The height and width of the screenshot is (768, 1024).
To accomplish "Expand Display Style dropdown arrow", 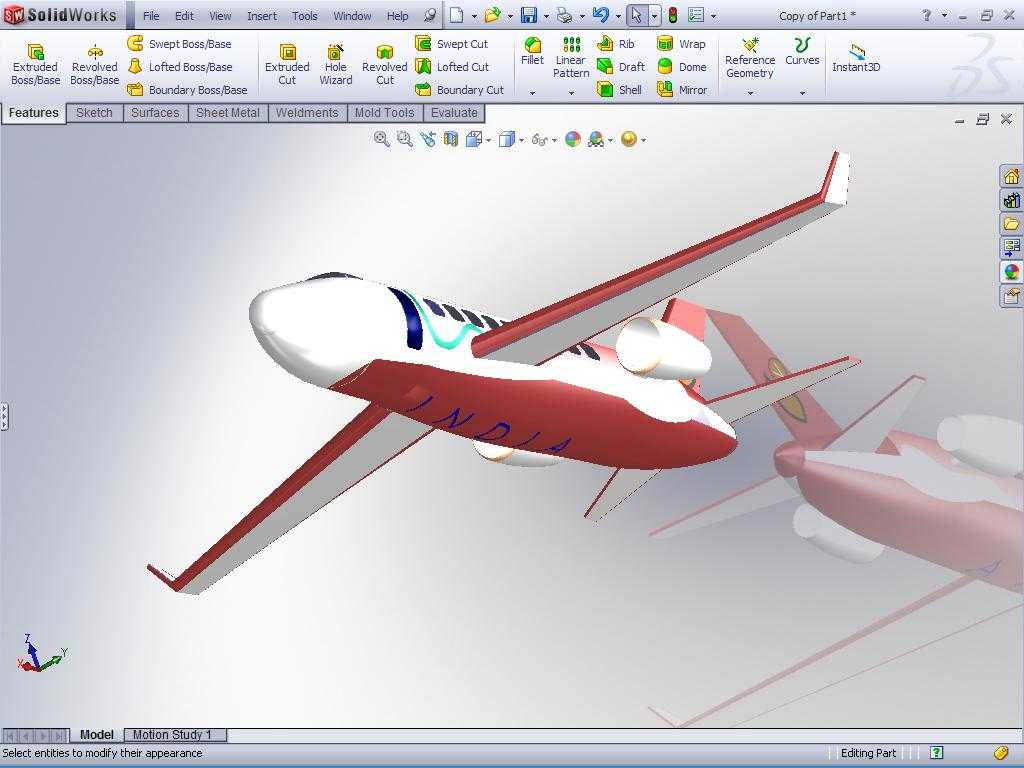I will (x=522, y=140).
